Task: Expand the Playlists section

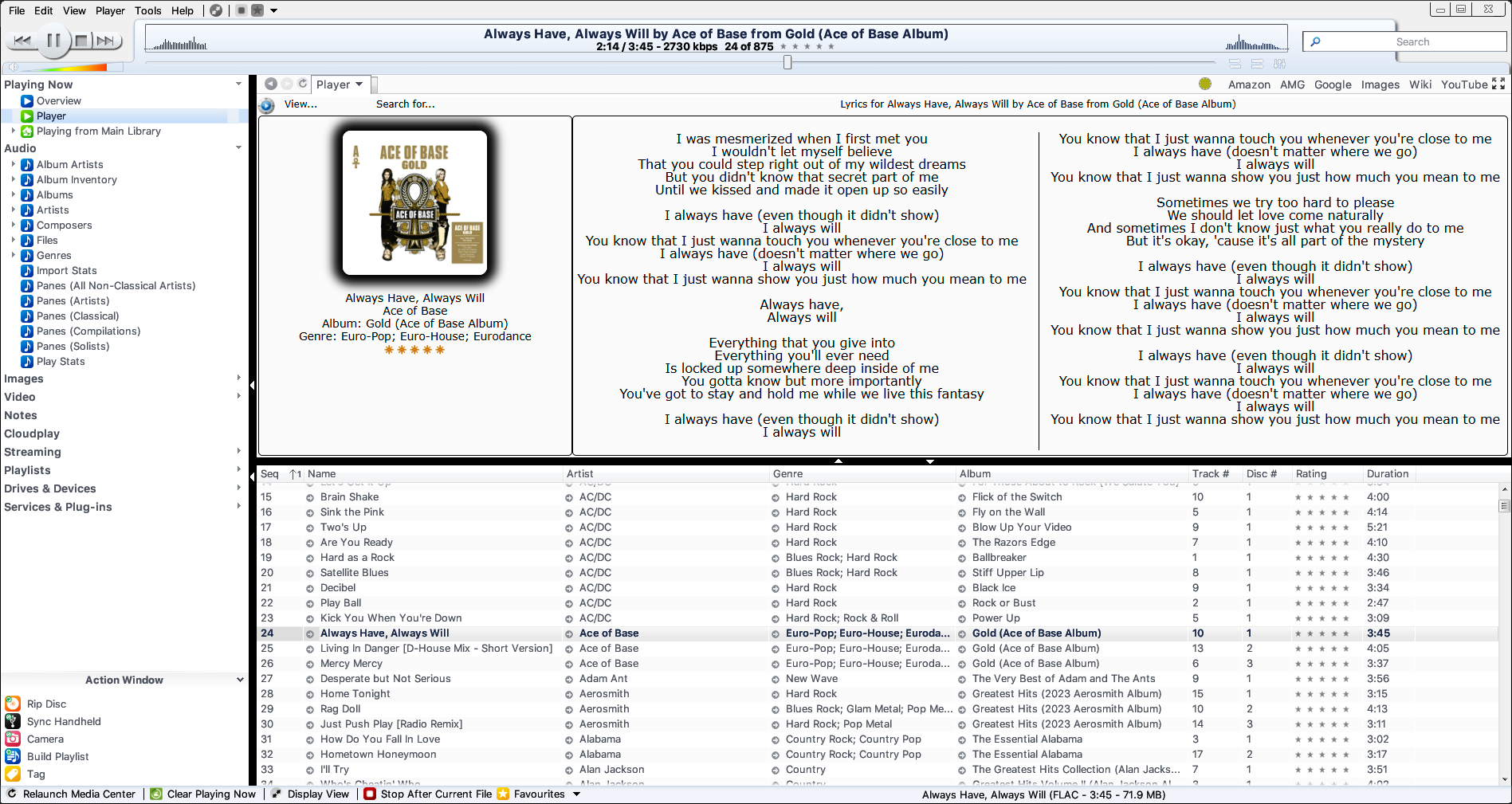Action: (238, 469)
